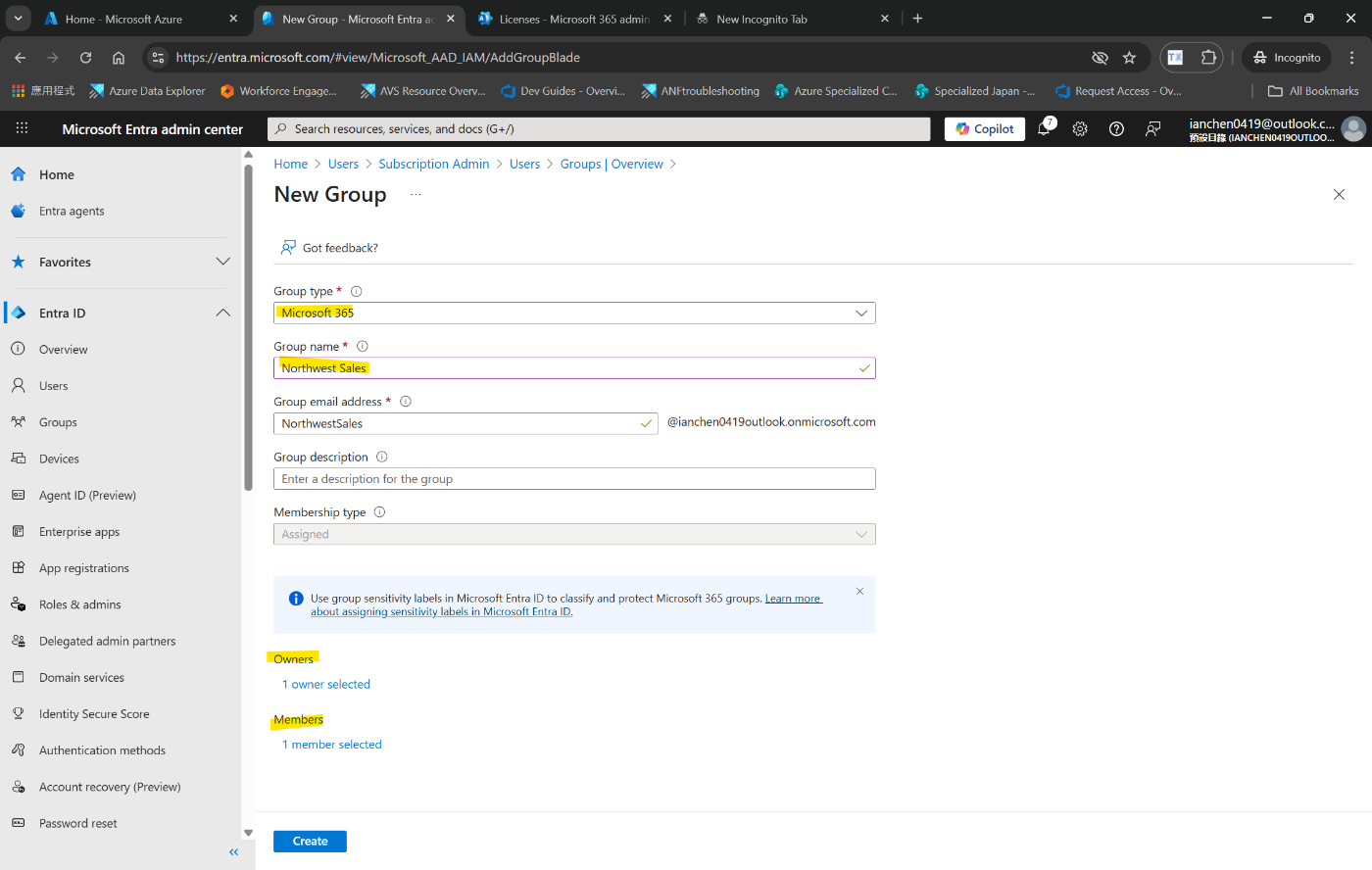Open the Membership type dropdown

tap(574, 534)
